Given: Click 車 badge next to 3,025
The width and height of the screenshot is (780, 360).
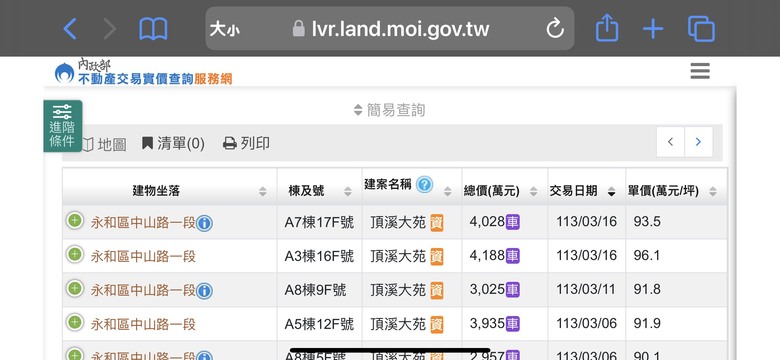Looking at the screenshot, I should coord(512,289).
